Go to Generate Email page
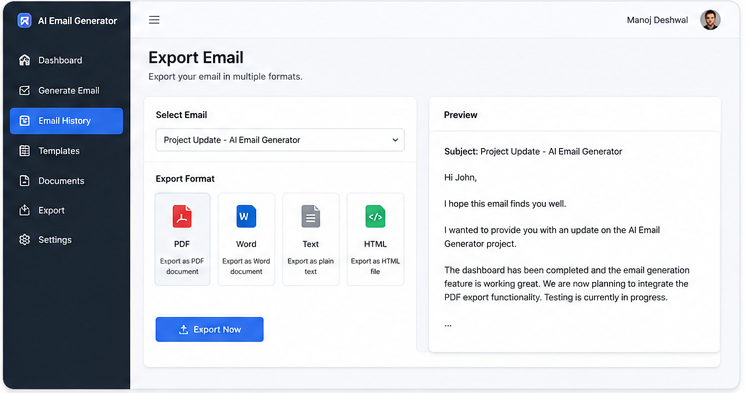Viewport: 748px width, 393px height. [66, 90]
